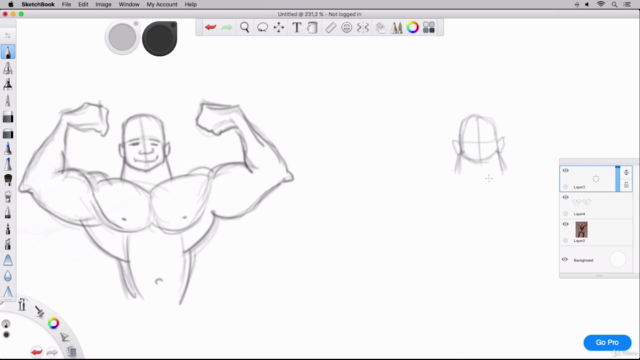Enable the Ruler guide tool
This screenshot has height=360, width=640.
pyautogui.click(x=330, y=27)
